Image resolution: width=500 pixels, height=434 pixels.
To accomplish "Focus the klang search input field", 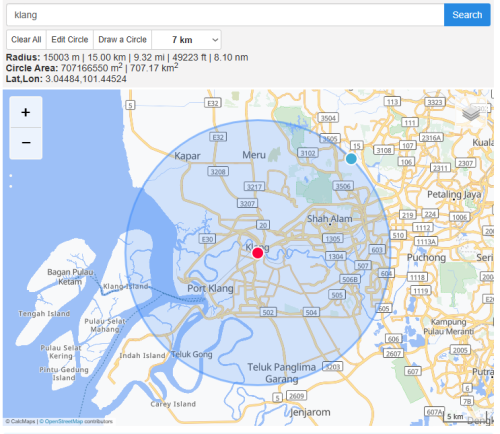I will click(x=225, y=15).
